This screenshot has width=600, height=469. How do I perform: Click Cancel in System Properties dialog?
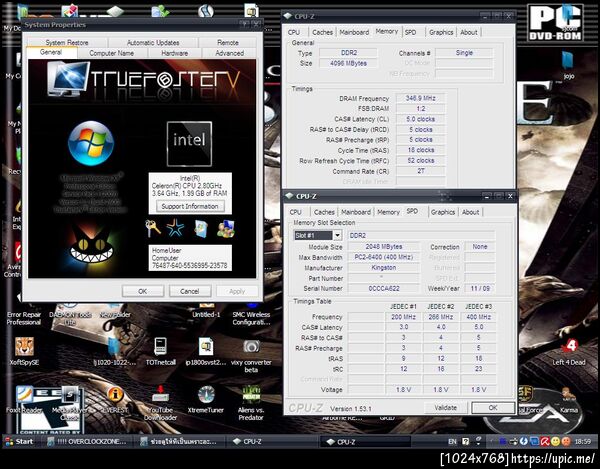point(189,291)
